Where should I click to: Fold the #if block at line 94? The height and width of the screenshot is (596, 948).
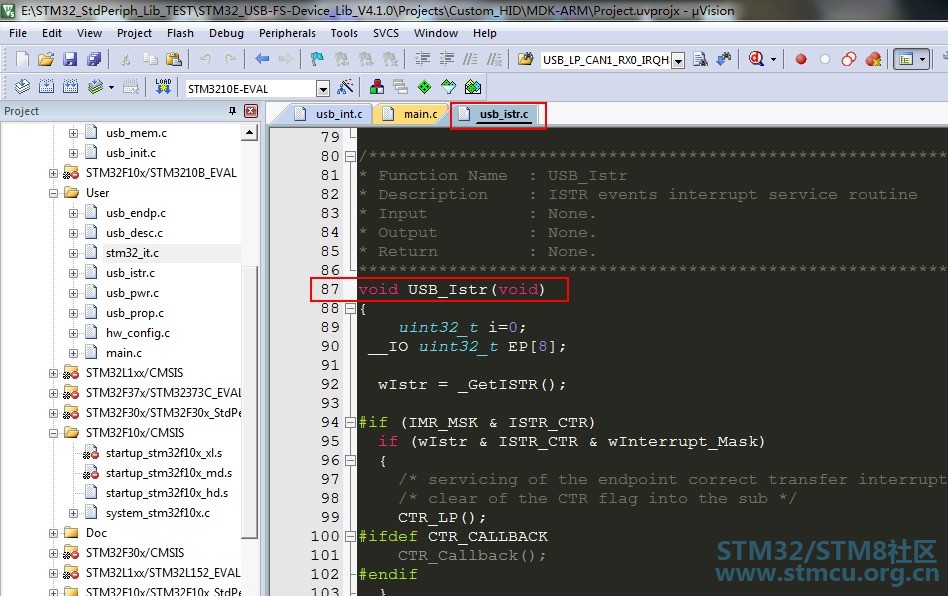coord(349,422)
